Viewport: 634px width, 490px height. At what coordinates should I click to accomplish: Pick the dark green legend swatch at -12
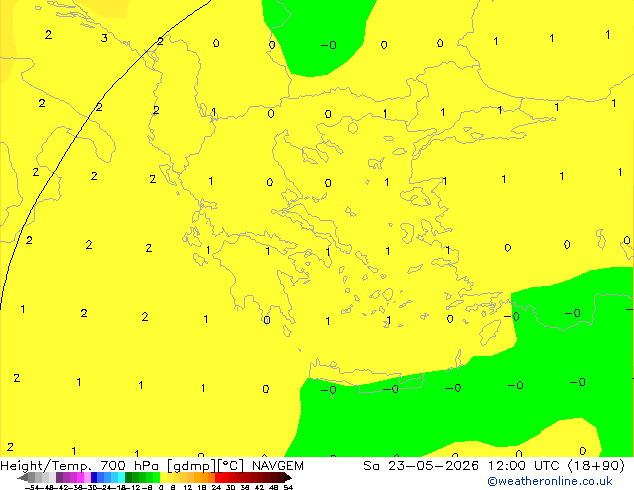click(x=129, y=477)
